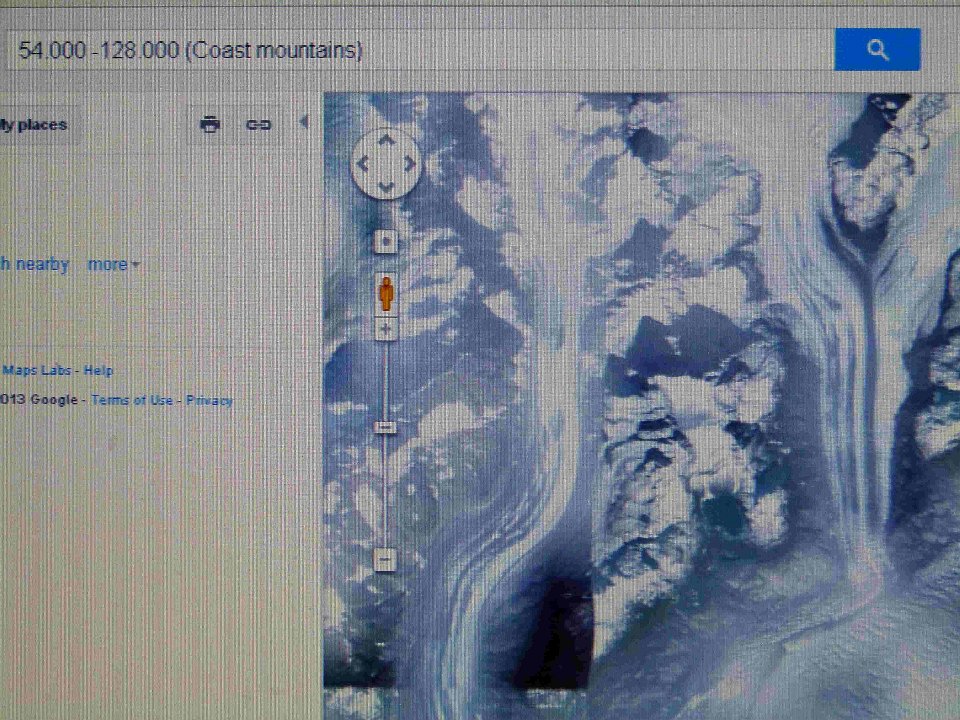
Task: Expand the more dropdown
Action: (x=113, y=264)
